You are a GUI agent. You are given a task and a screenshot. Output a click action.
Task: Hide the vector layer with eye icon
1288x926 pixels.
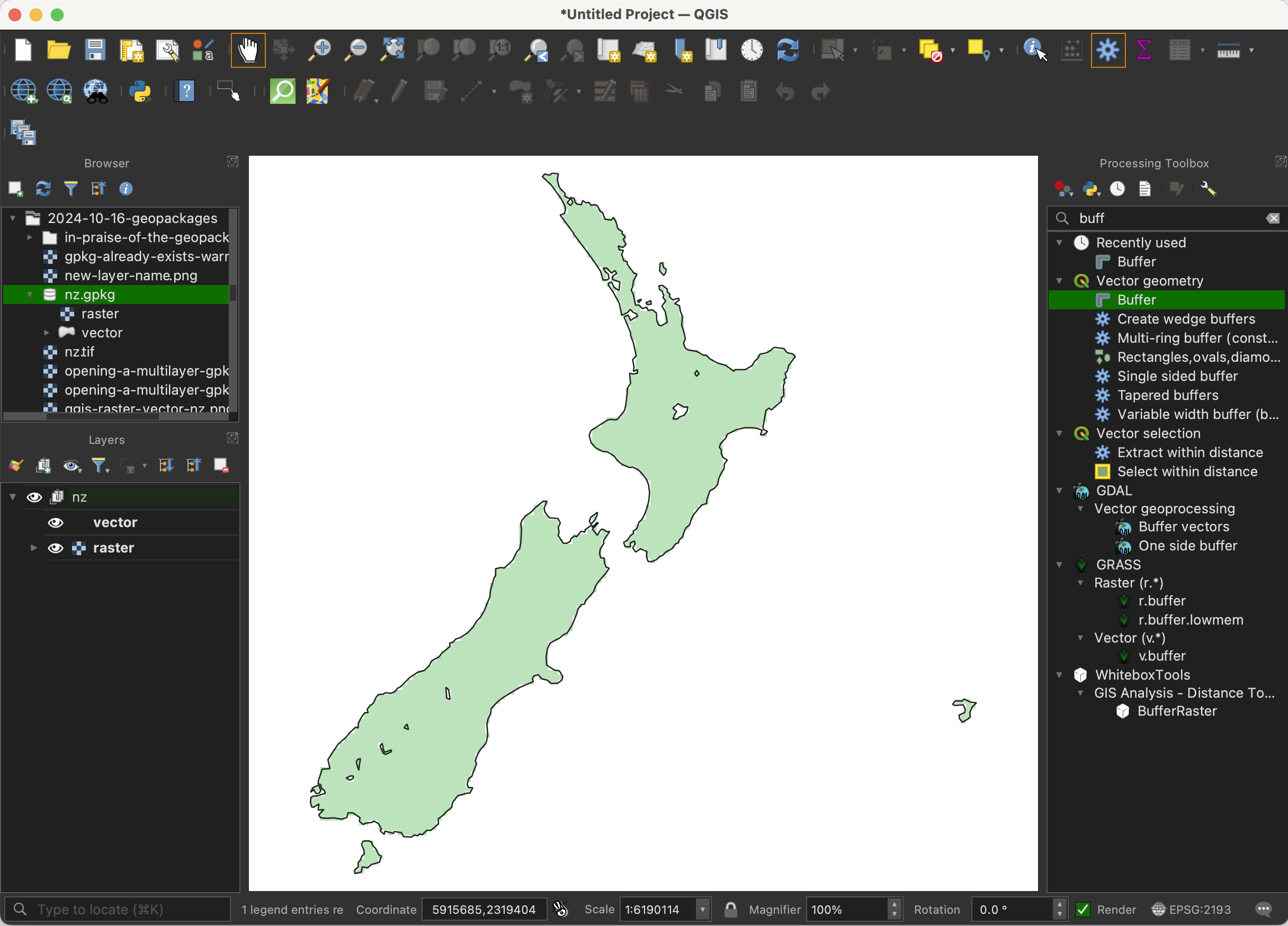click(x=56, y=523)
